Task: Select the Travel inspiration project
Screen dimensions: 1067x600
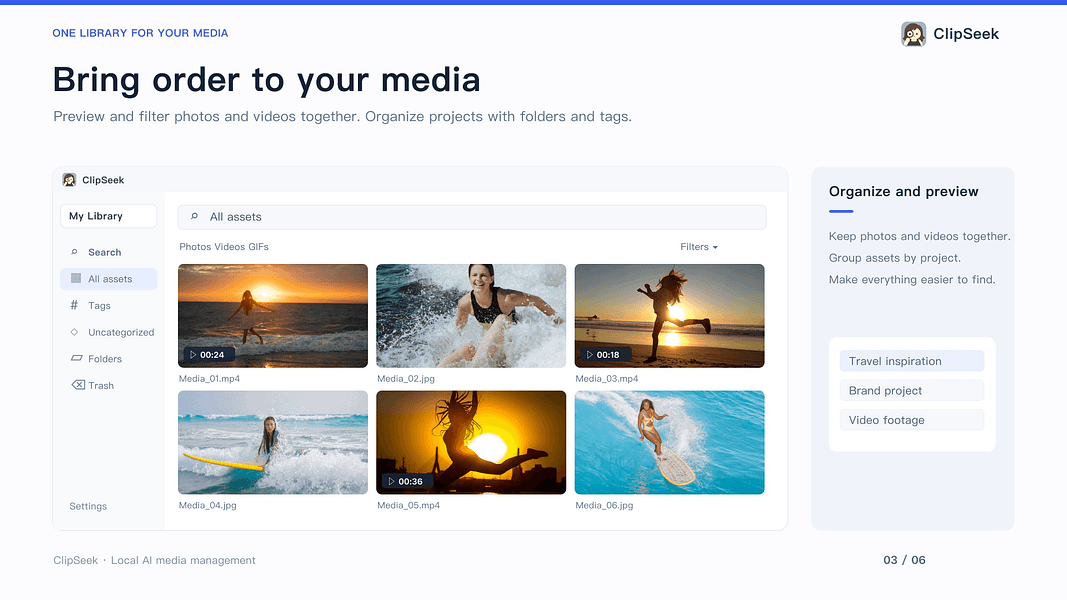Action: 912,361
